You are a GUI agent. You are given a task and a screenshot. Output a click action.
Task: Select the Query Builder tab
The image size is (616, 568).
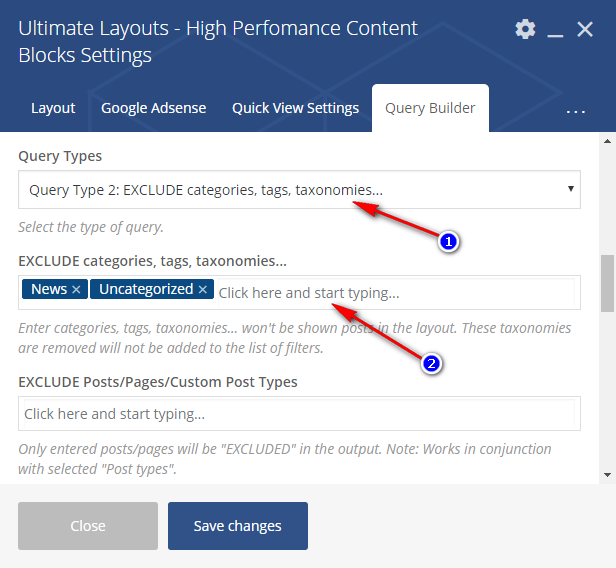tap(430, 108)
